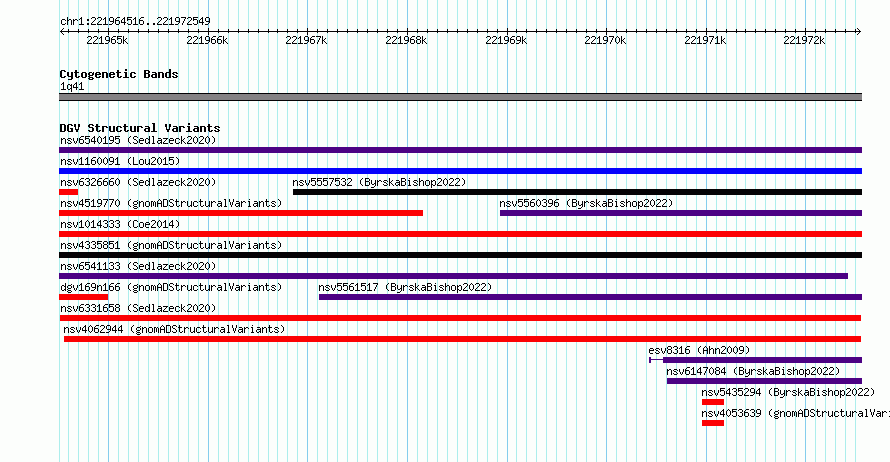Select the small red nsv4053639 bar
890x462 pixels.
(713, 423)
